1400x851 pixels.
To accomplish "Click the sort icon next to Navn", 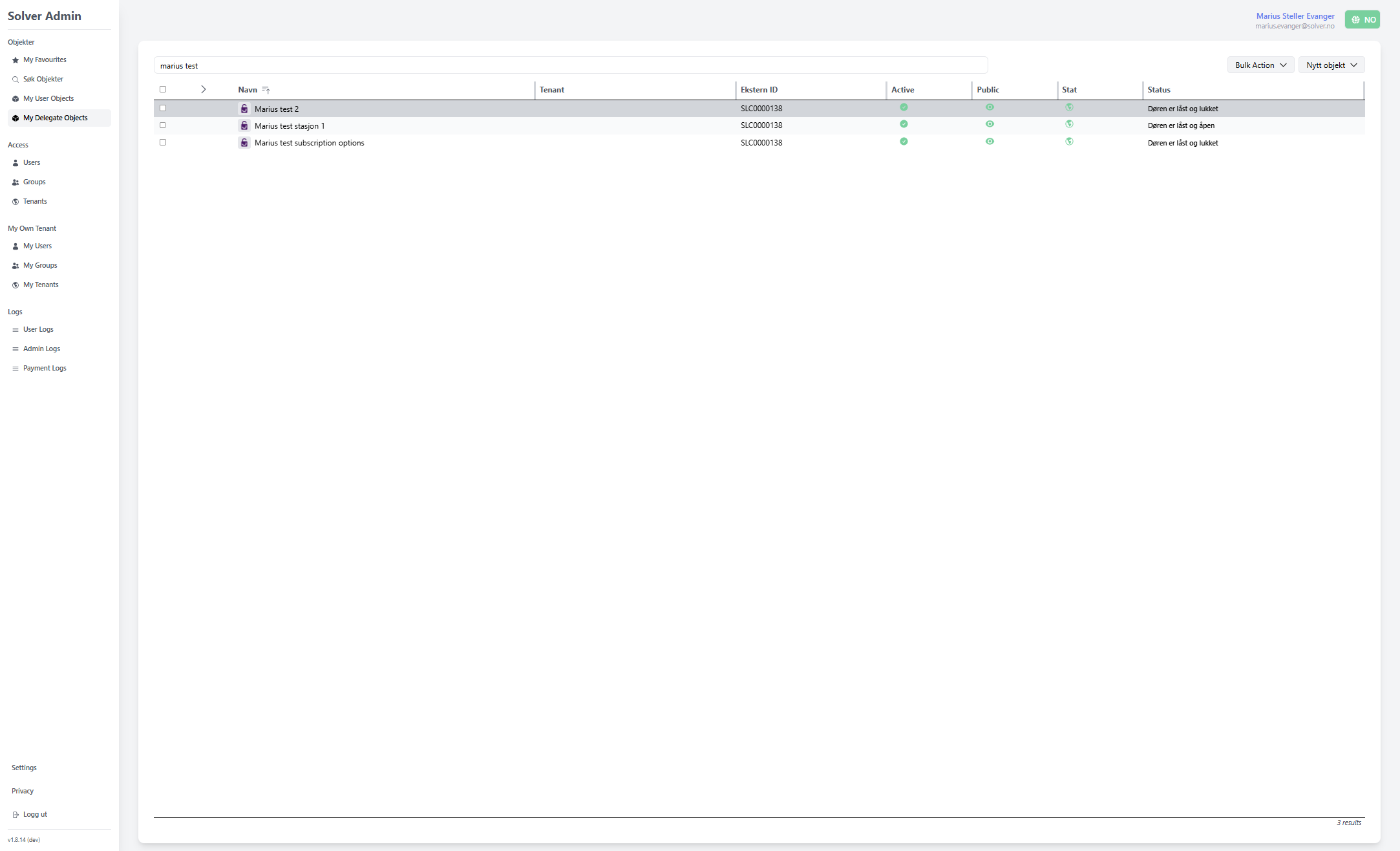I will [x=266, y=90].
